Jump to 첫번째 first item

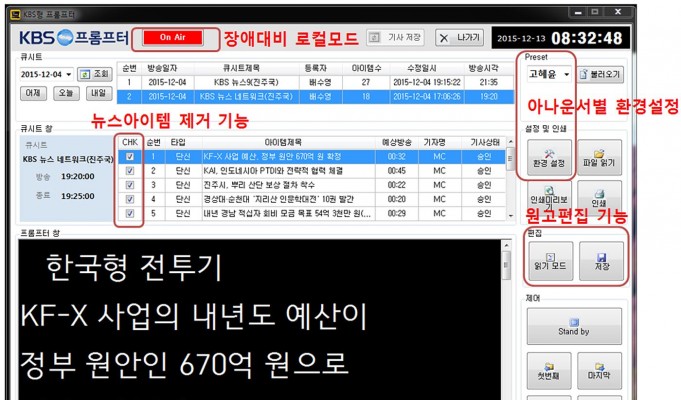coord(549,370)
